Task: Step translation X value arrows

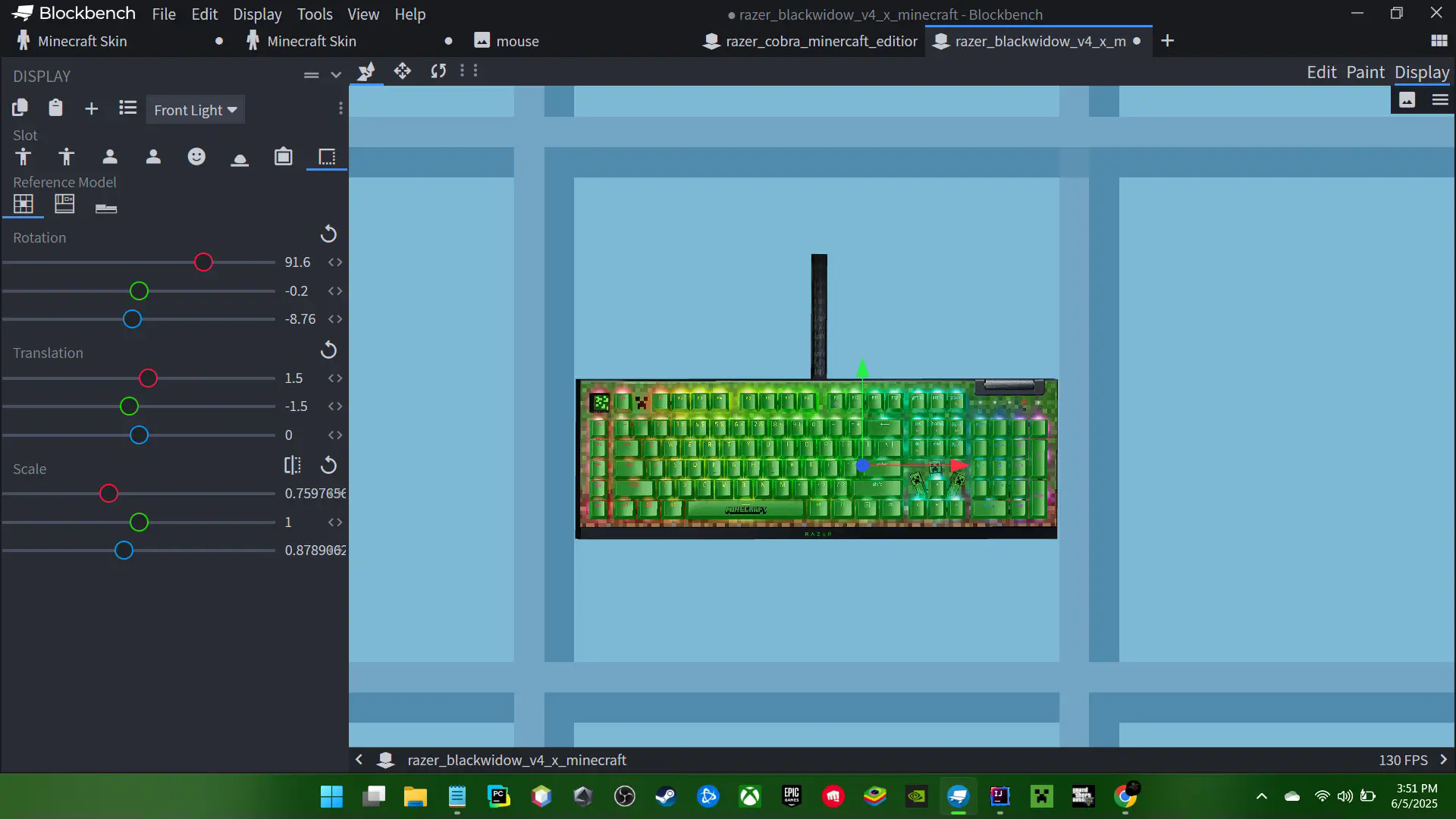Action: pyautogui.click(x=335, y=378)
